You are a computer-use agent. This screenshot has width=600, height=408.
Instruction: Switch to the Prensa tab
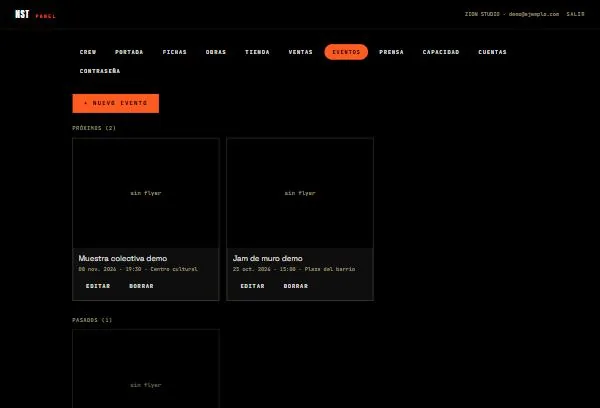391,52
